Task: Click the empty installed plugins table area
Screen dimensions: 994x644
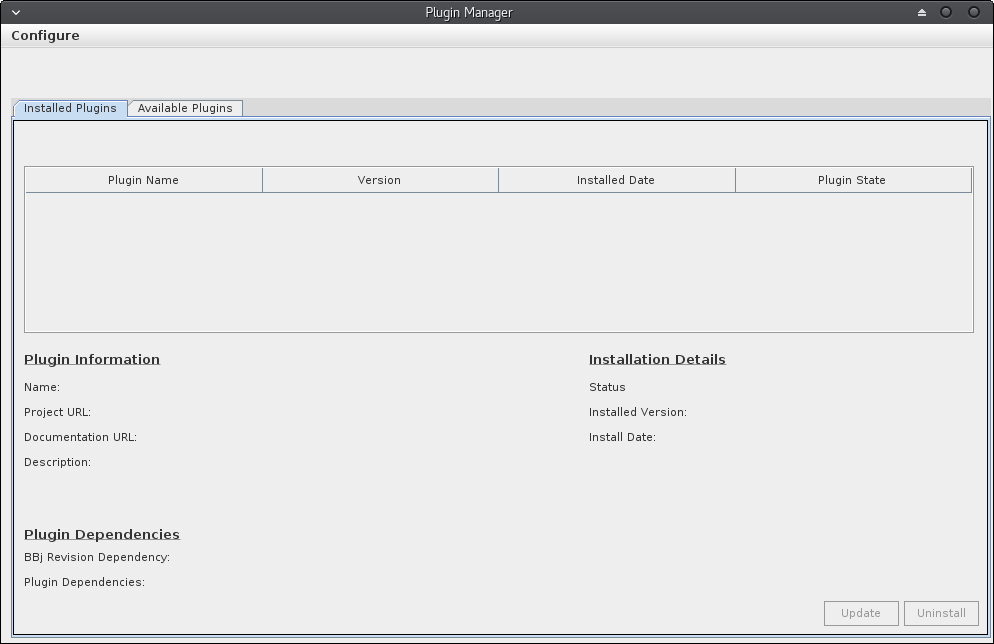Action: 498,262
